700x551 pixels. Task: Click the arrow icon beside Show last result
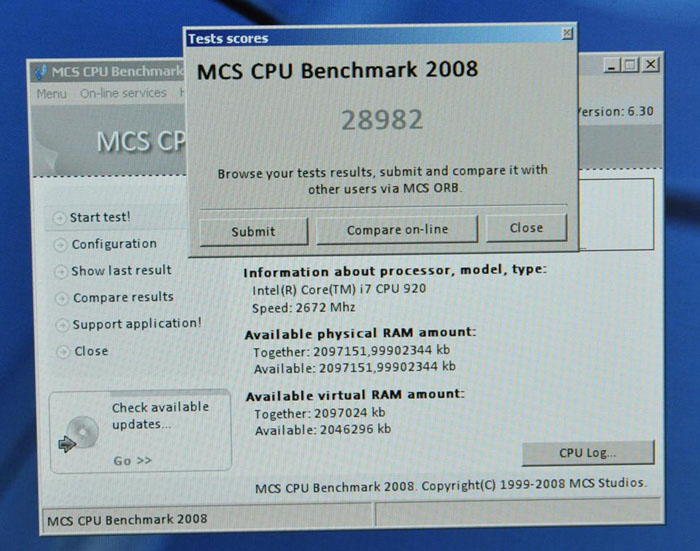(x=61, y=271)
